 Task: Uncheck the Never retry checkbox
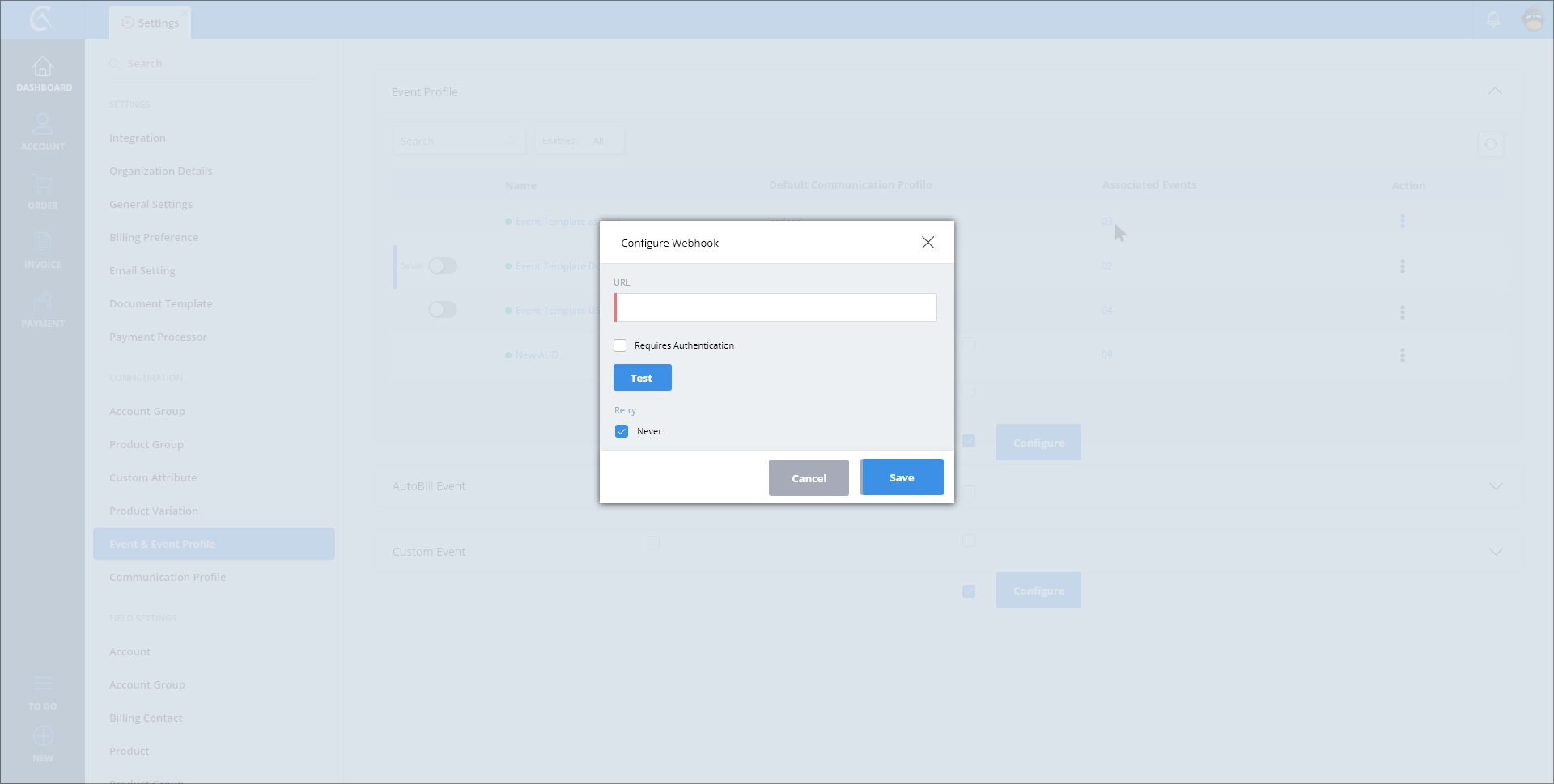622,431
